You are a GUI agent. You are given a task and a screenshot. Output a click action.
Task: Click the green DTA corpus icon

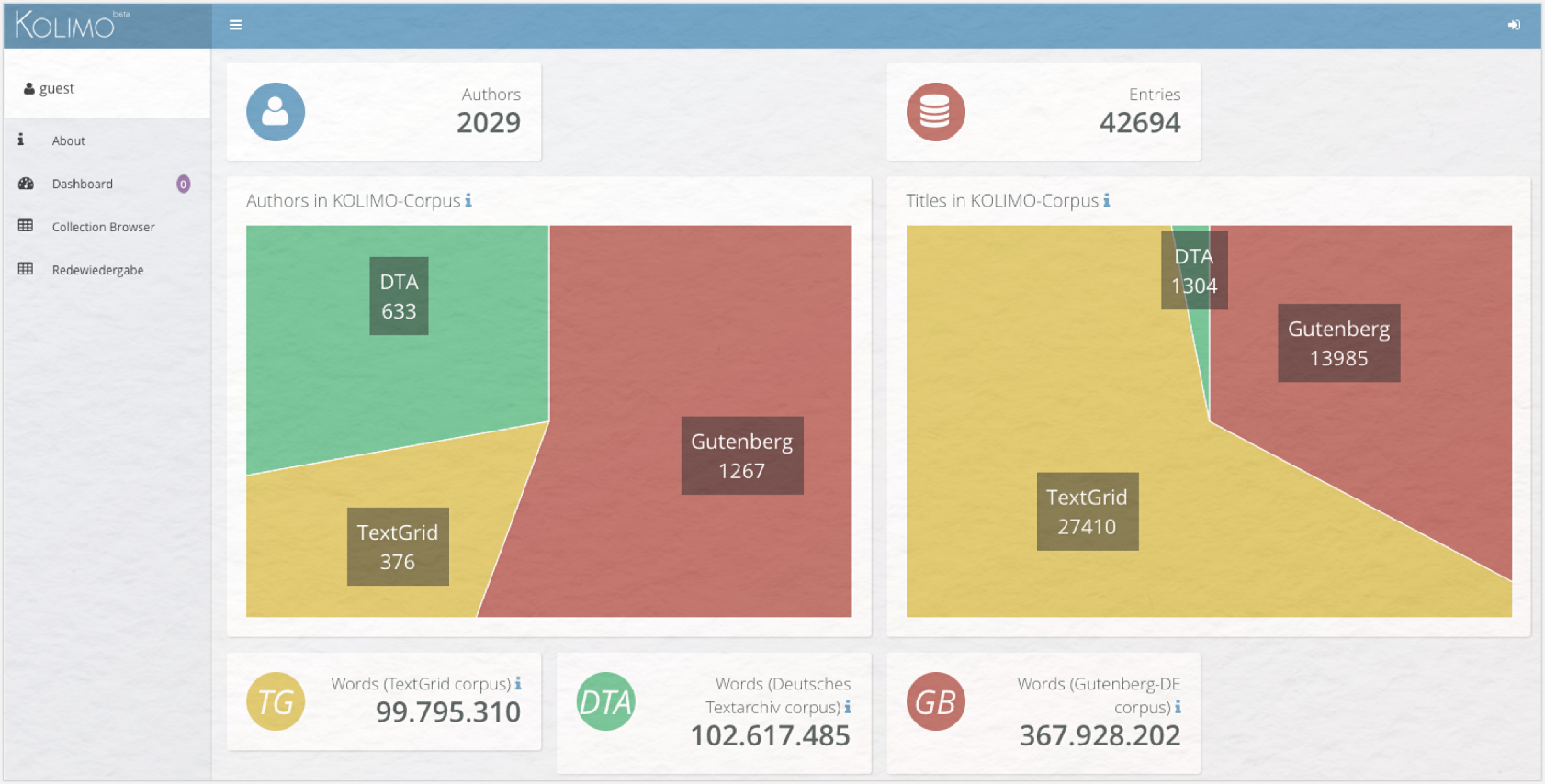pos(606,702)
